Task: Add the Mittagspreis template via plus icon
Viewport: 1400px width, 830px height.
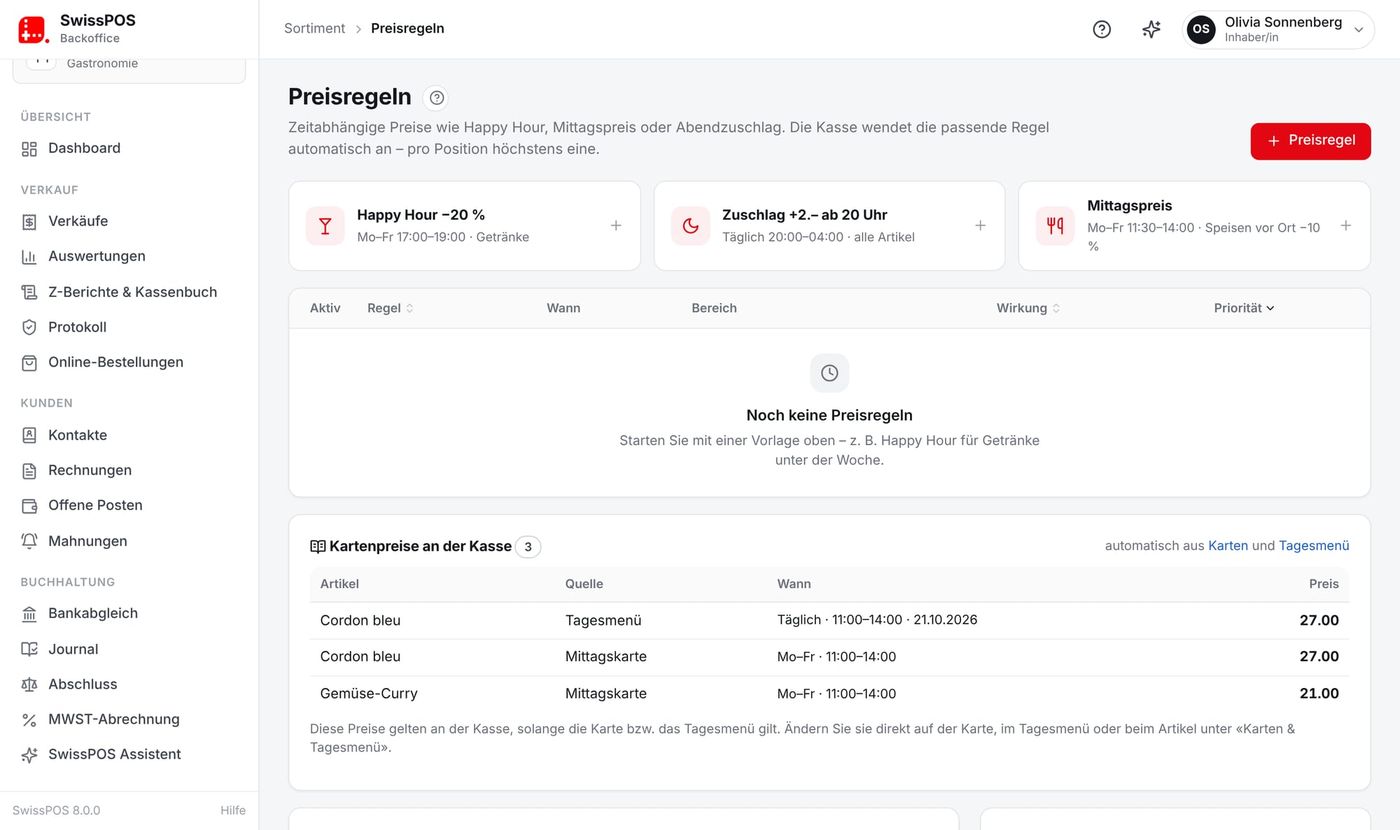Action: 1346,226
